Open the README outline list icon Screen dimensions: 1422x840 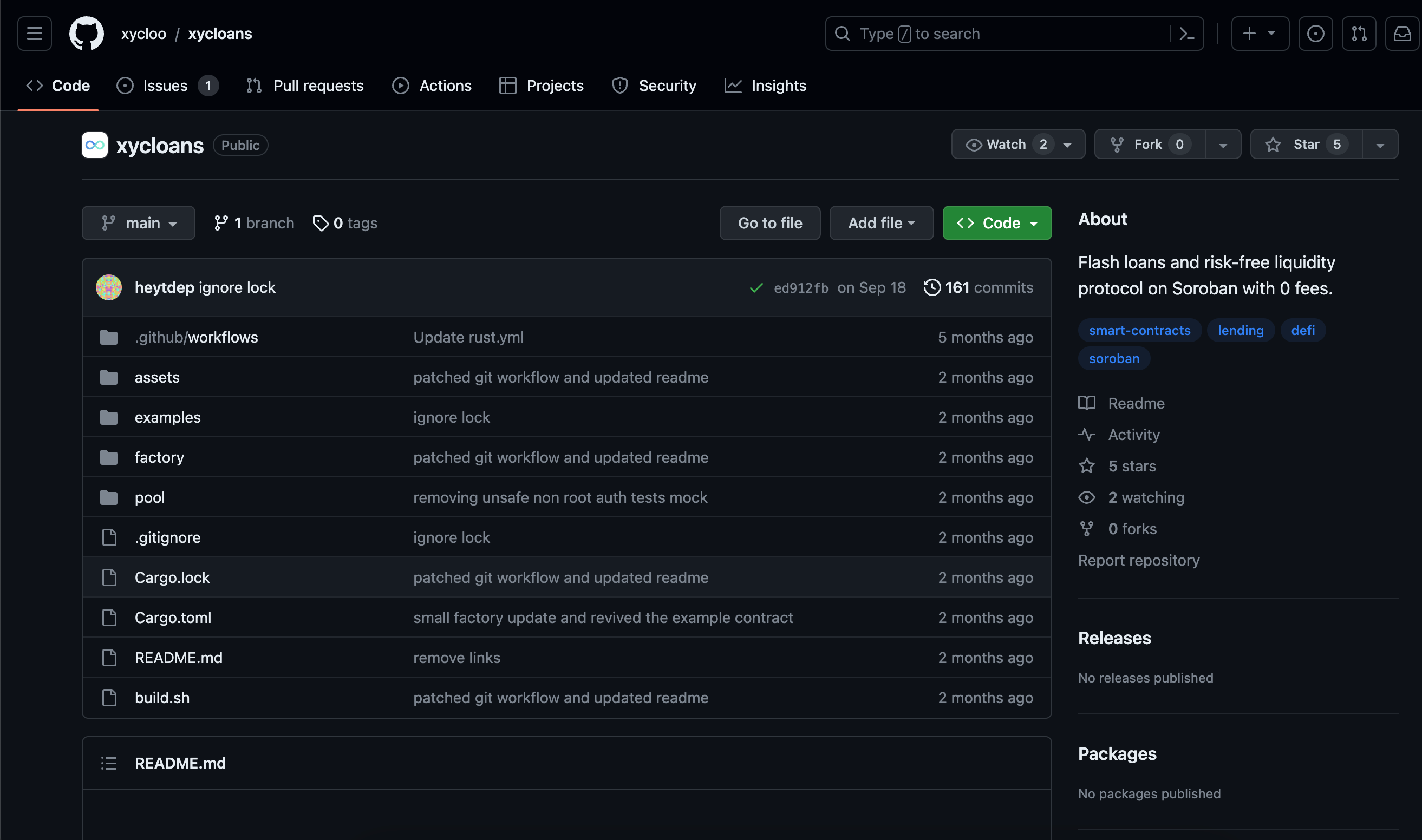pyautogui.click(x=109, y=763)
